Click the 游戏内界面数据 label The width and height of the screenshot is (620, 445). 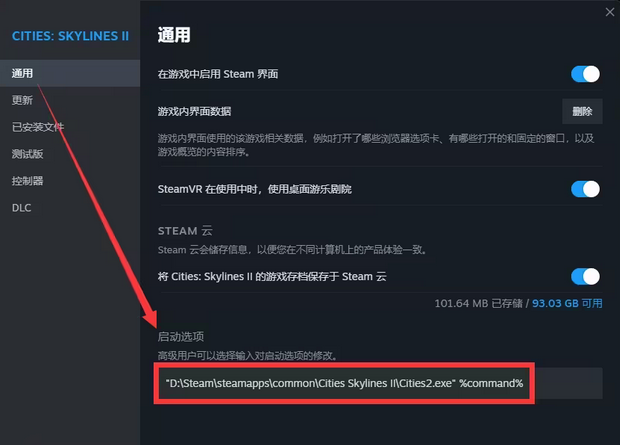pos(194,112)
